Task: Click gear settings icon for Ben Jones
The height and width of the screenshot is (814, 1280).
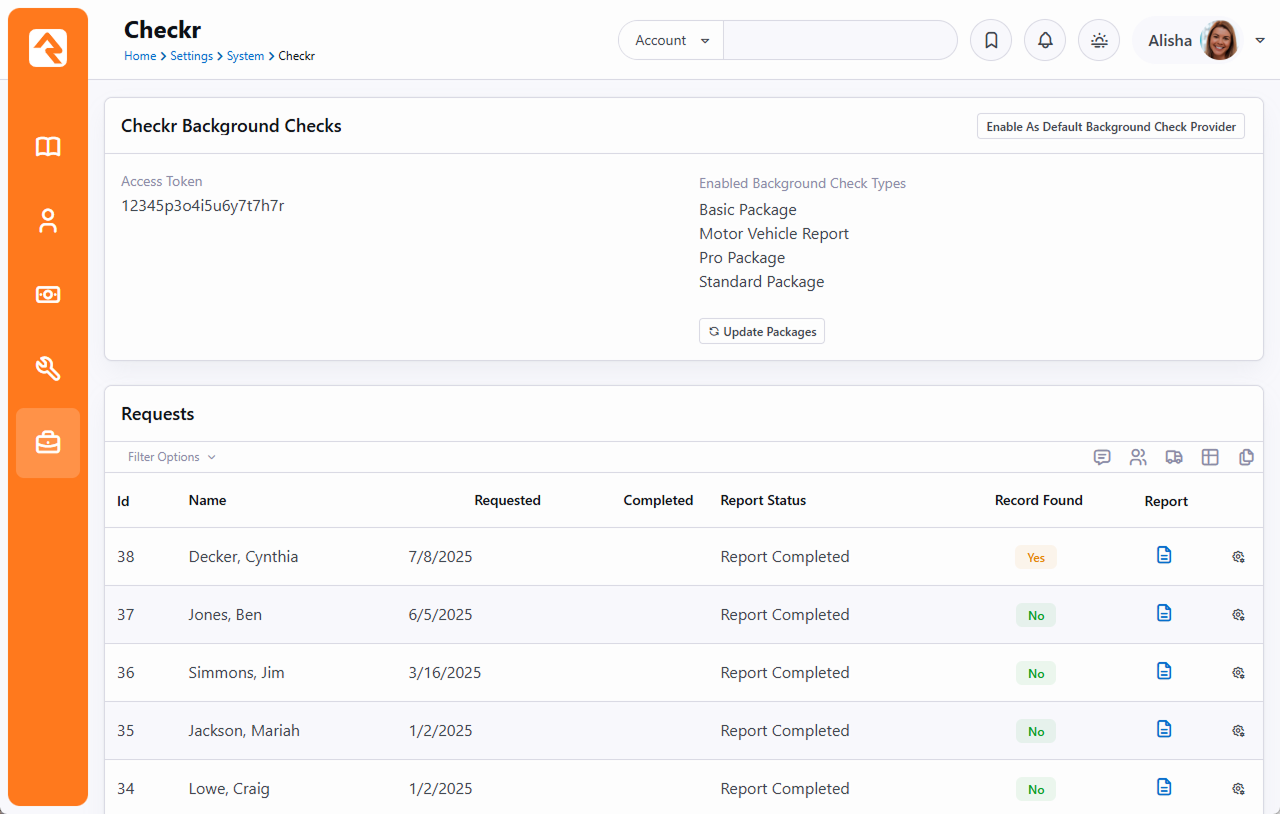Action: [x=1238, y=615]
